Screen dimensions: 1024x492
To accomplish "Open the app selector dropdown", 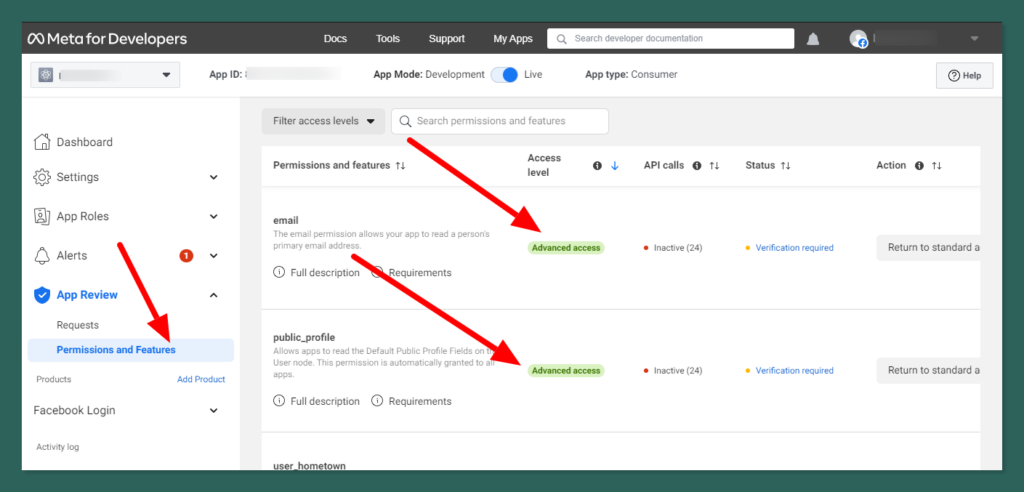I will tap(105, 75).
